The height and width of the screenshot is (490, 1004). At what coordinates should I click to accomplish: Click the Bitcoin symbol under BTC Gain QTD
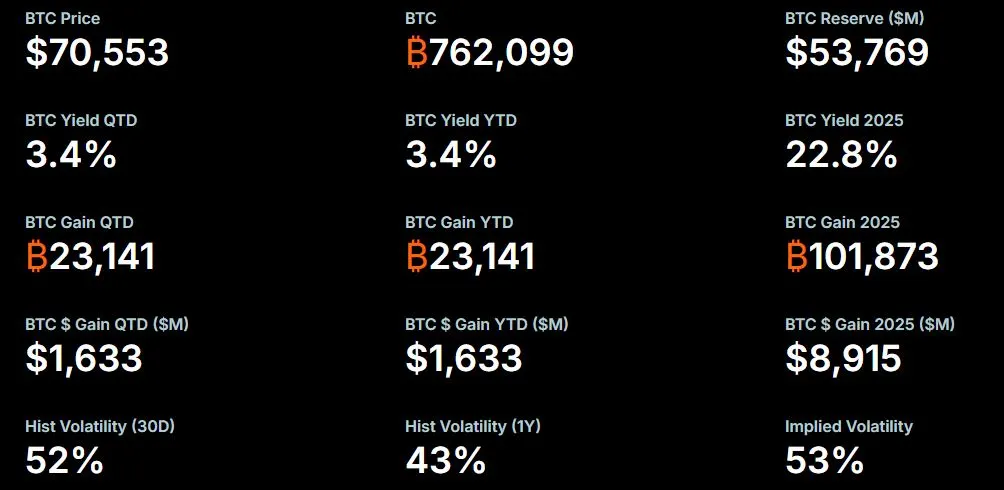point(37,256)
